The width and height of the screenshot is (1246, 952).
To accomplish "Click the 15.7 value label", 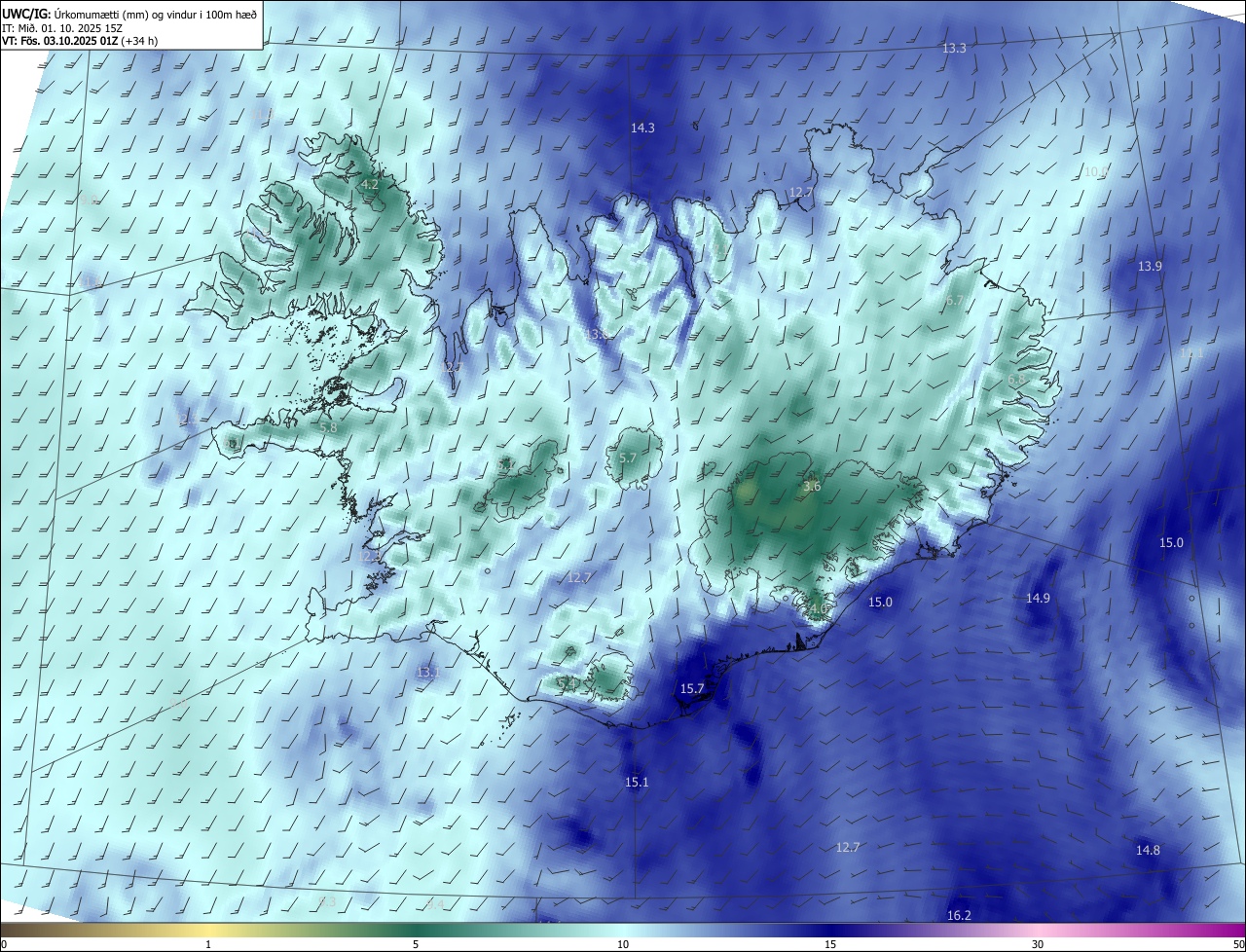I will tap(692, 689).
